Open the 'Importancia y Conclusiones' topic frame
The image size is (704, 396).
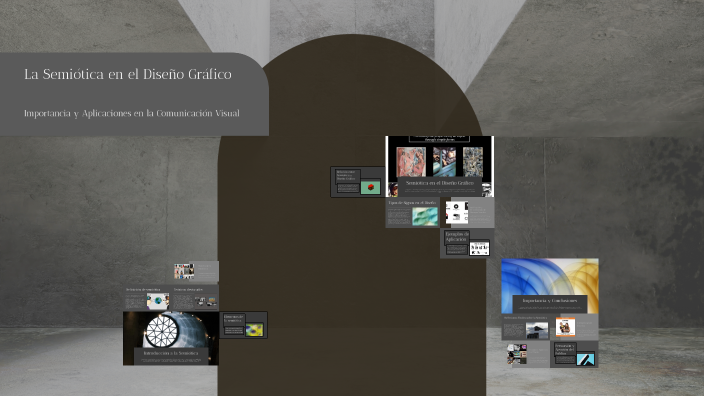[x=550, y=286]
